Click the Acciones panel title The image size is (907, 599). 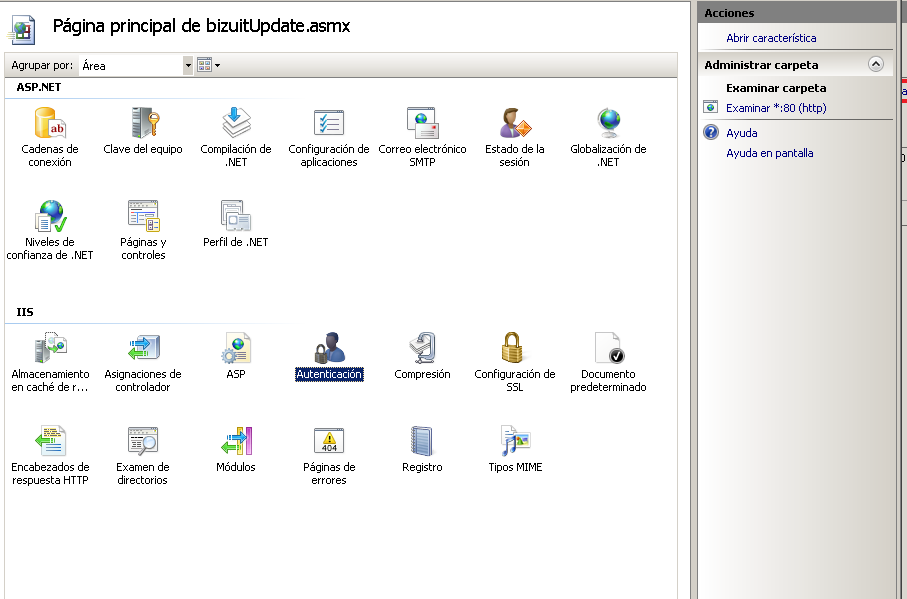729,13
